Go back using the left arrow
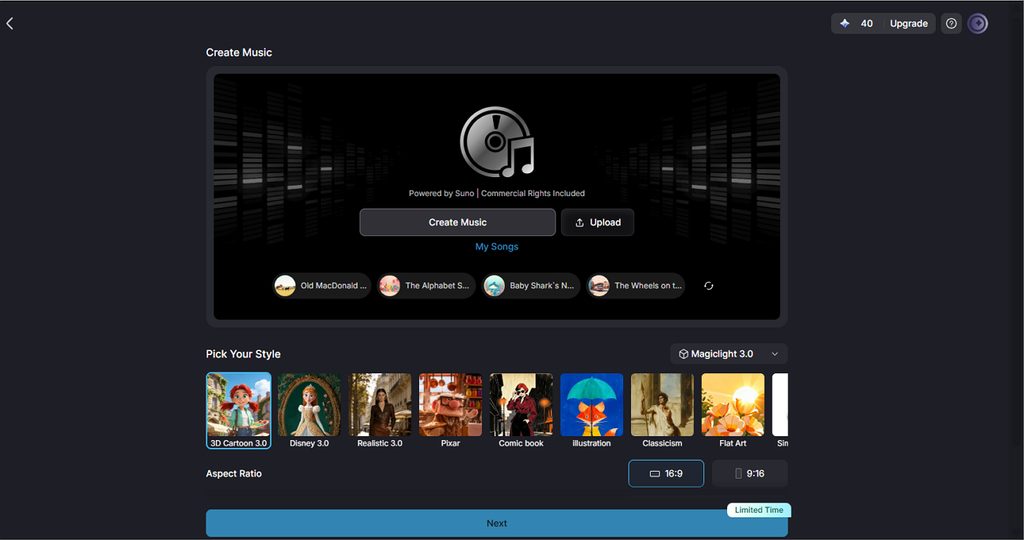The width and height of the screenshot is (1024, 540). tap(10, 24)
